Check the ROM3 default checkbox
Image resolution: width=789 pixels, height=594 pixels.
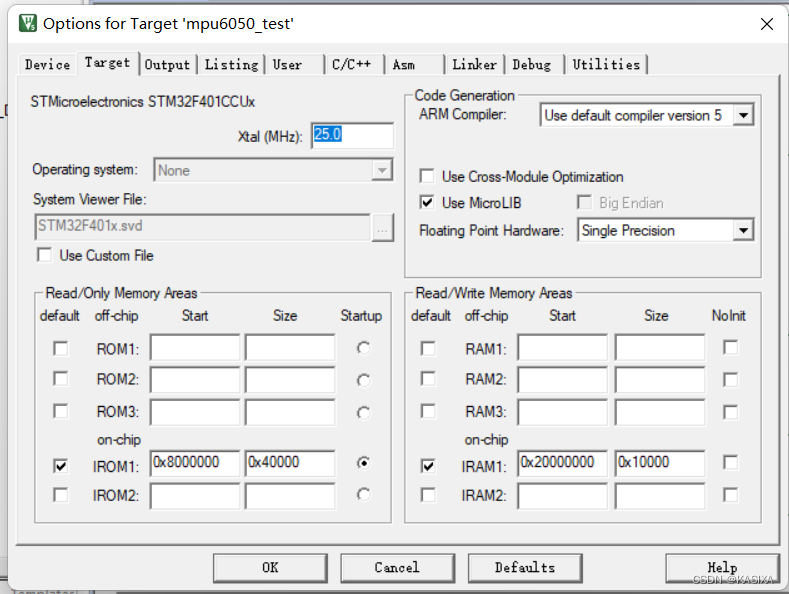click(x=60, y=411)
